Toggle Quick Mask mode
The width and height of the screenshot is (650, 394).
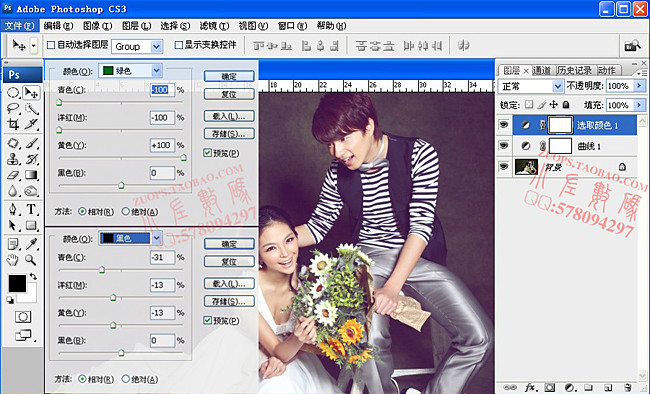click(x=22, y=317)
